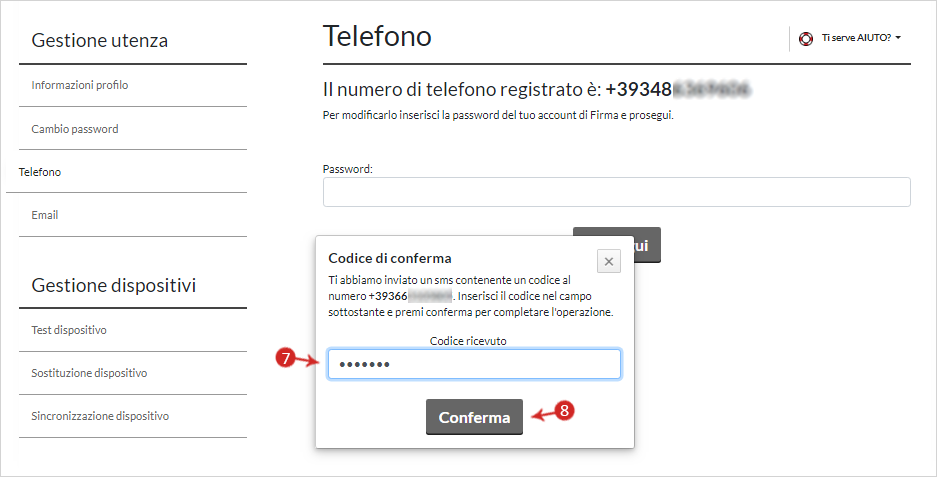Open Sincronizzazione dispositivo
Viewport: 937px width, 477px height.
coord(100,415)
